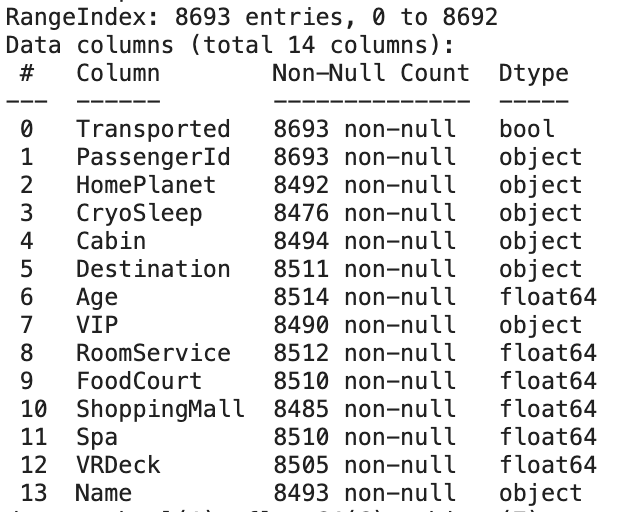The height and width of the screenshot is (512, 626).
Task: Click the 'Dtype' header text
Action: (533, 73)
